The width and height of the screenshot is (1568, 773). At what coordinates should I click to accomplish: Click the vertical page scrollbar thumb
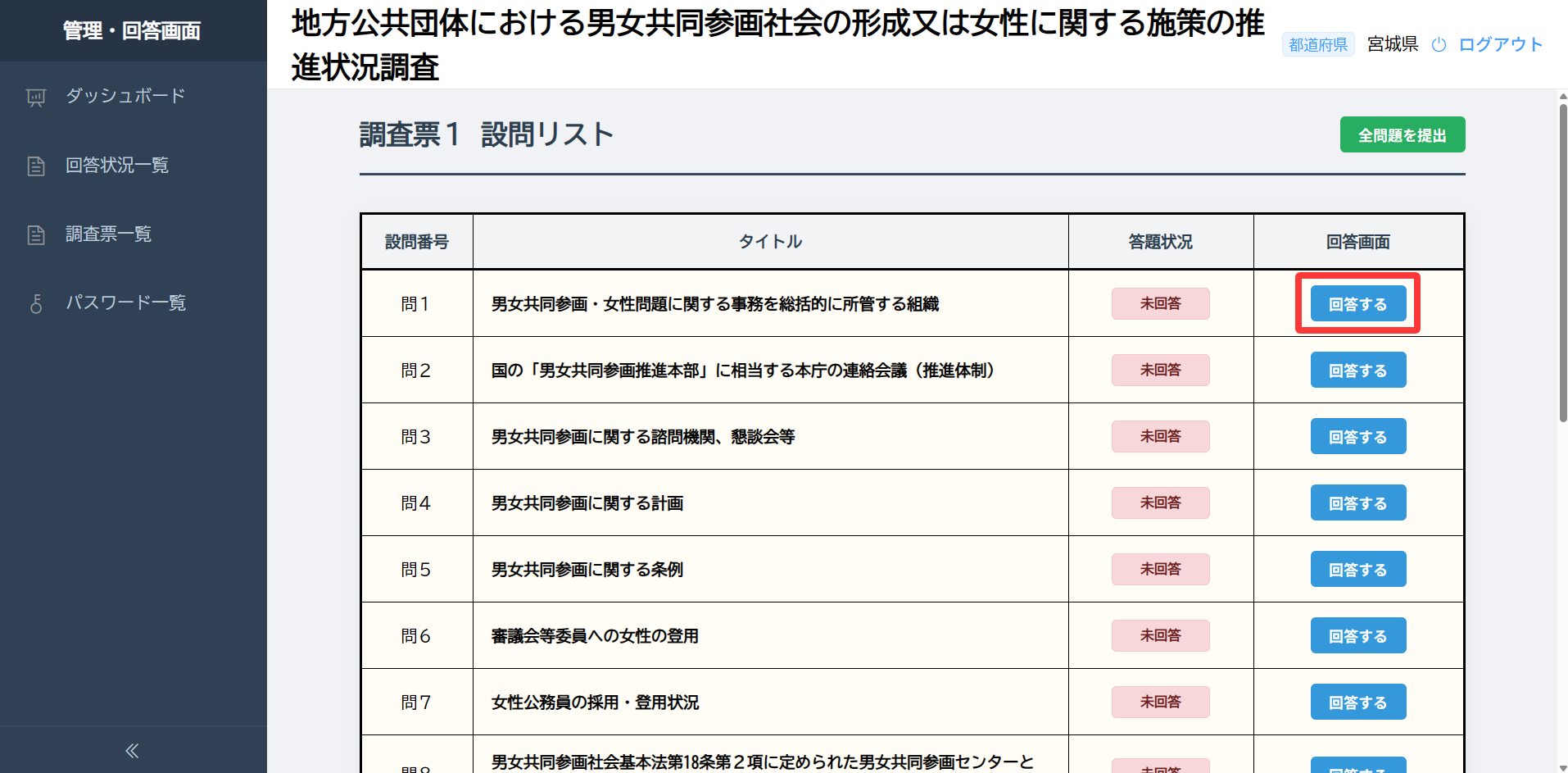[1563, 262]
